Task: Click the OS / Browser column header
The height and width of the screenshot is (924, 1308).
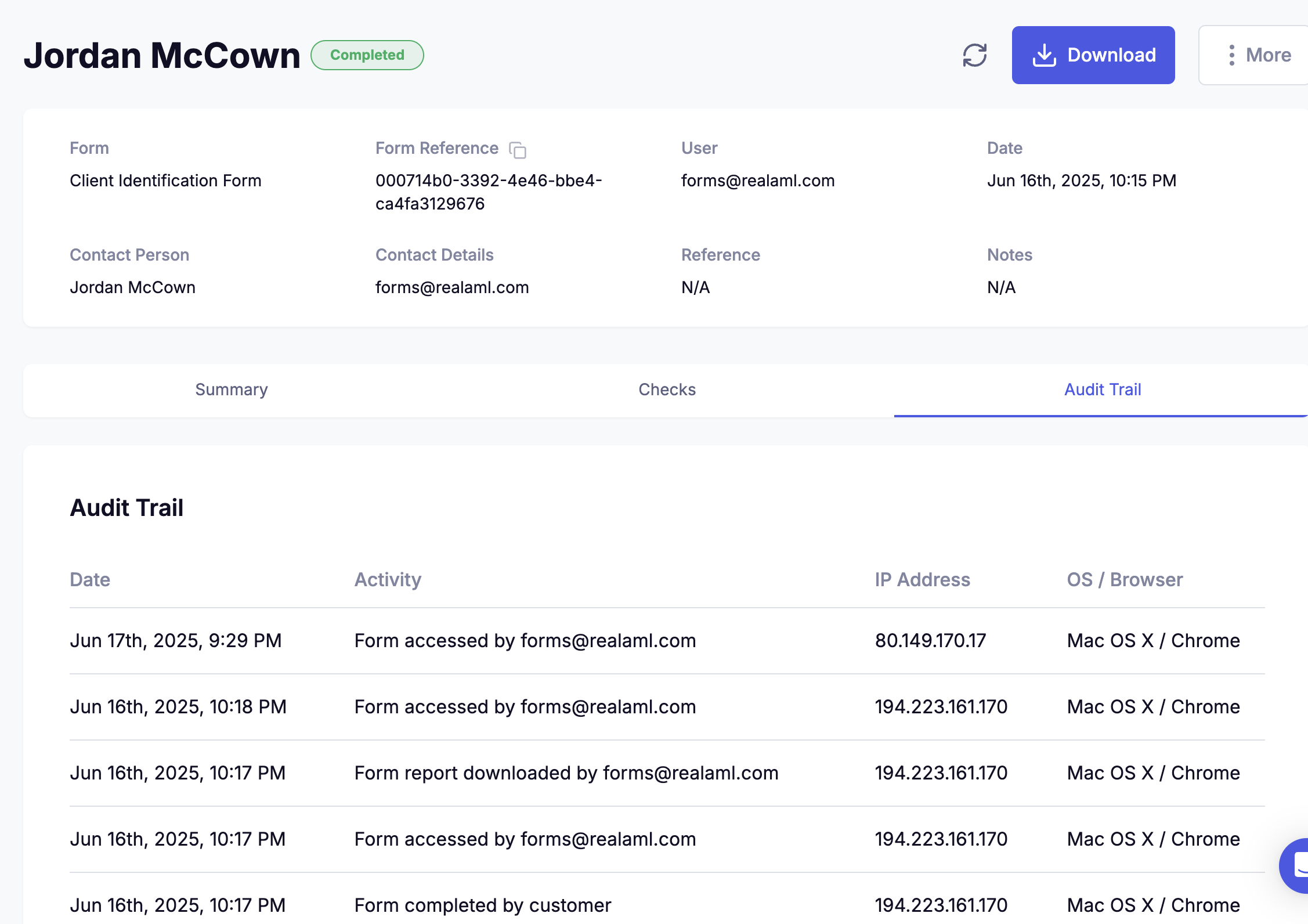Action: point(1124,579)
